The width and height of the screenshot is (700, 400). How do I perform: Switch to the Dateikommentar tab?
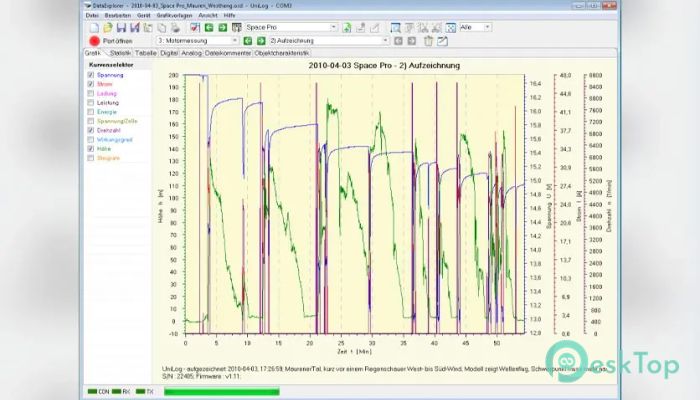pyautogui.click(x=228, y=53)
